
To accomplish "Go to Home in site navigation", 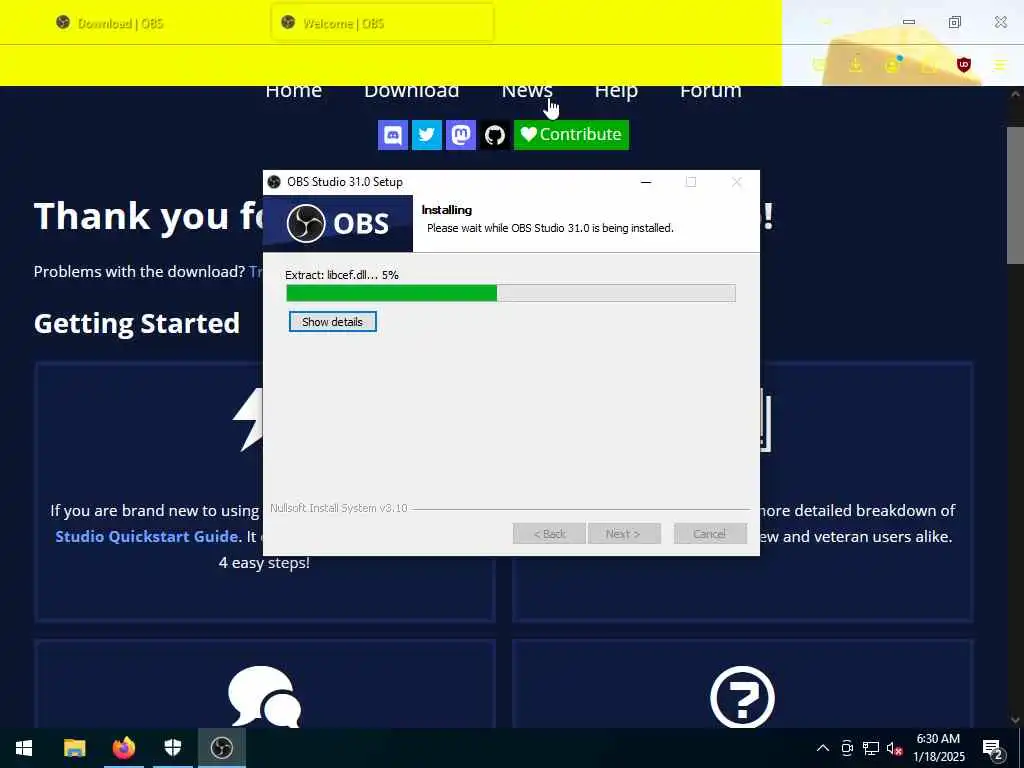I will [293, 91].
